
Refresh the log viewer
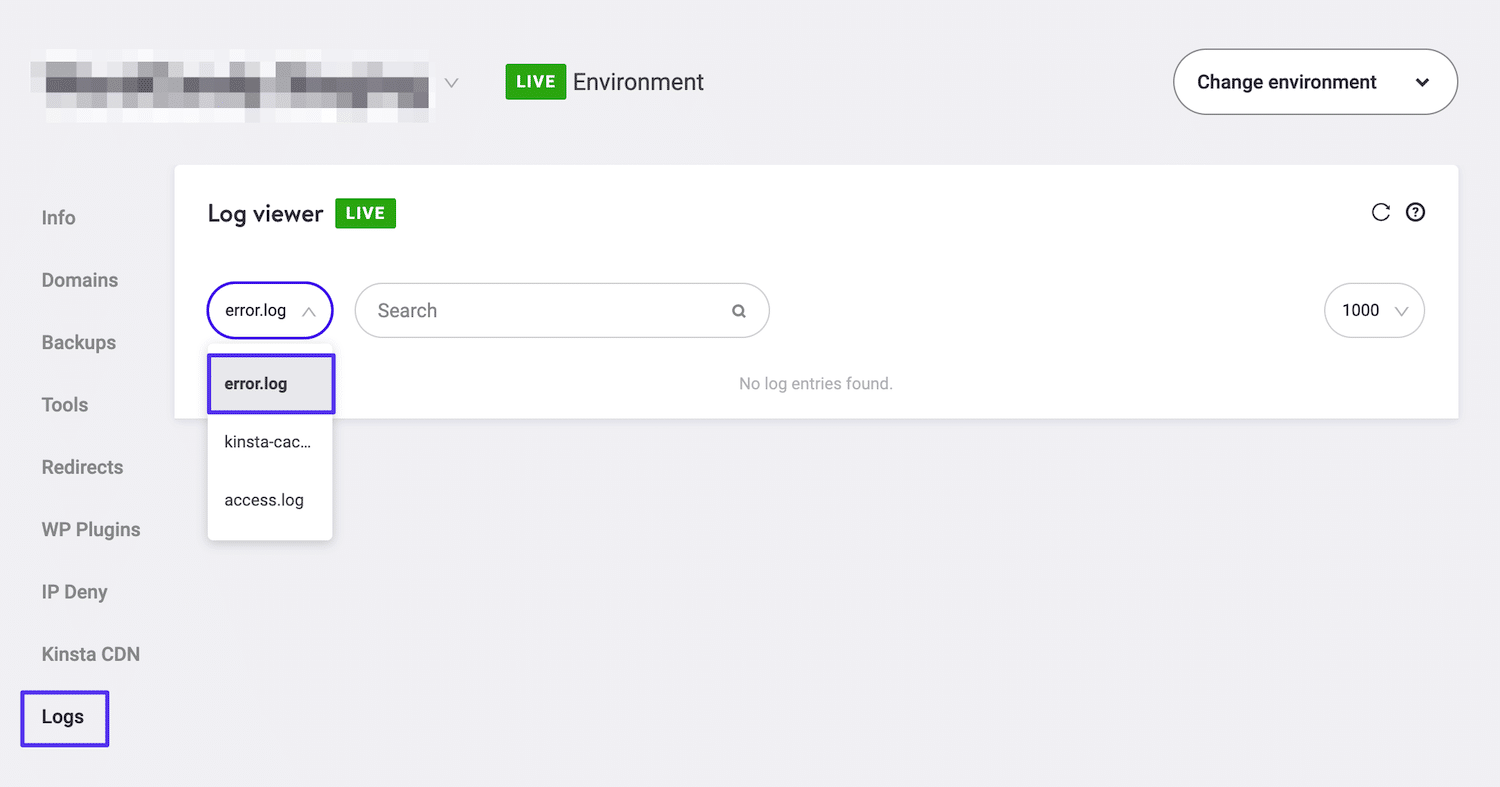coord(1381,212)
